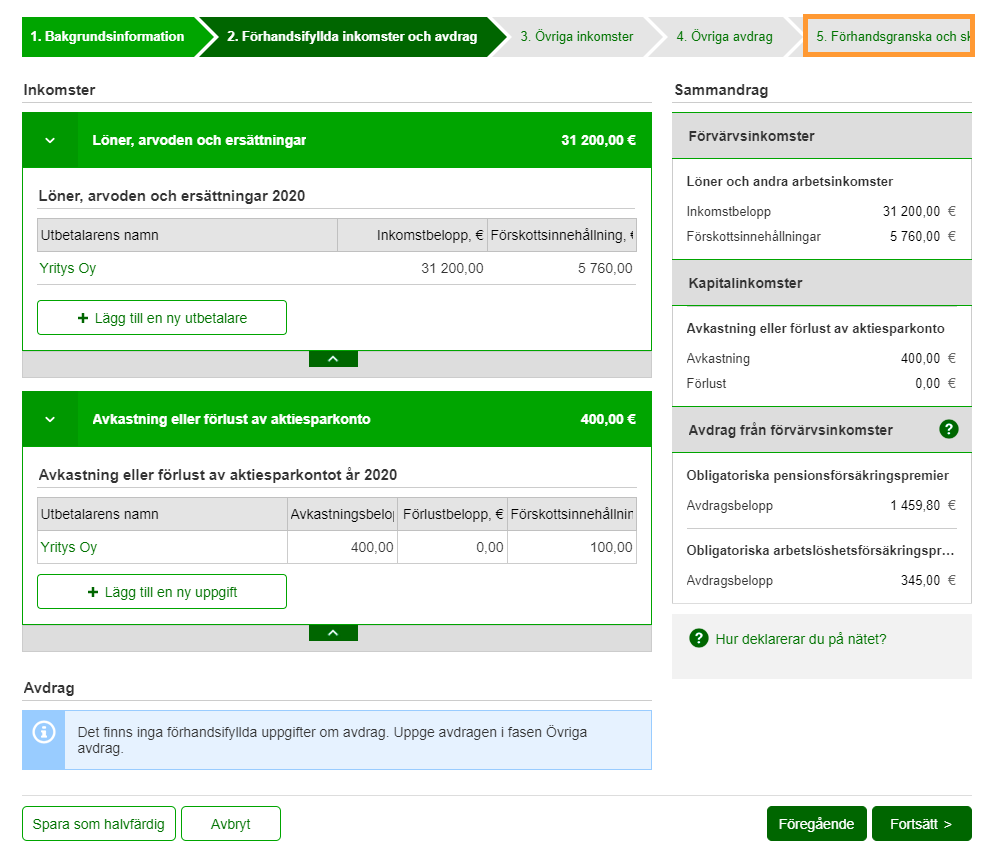Go to step 1. Bakgrundsinformation
The height and width of the screenshot is (848, 996).
[107, 37]
